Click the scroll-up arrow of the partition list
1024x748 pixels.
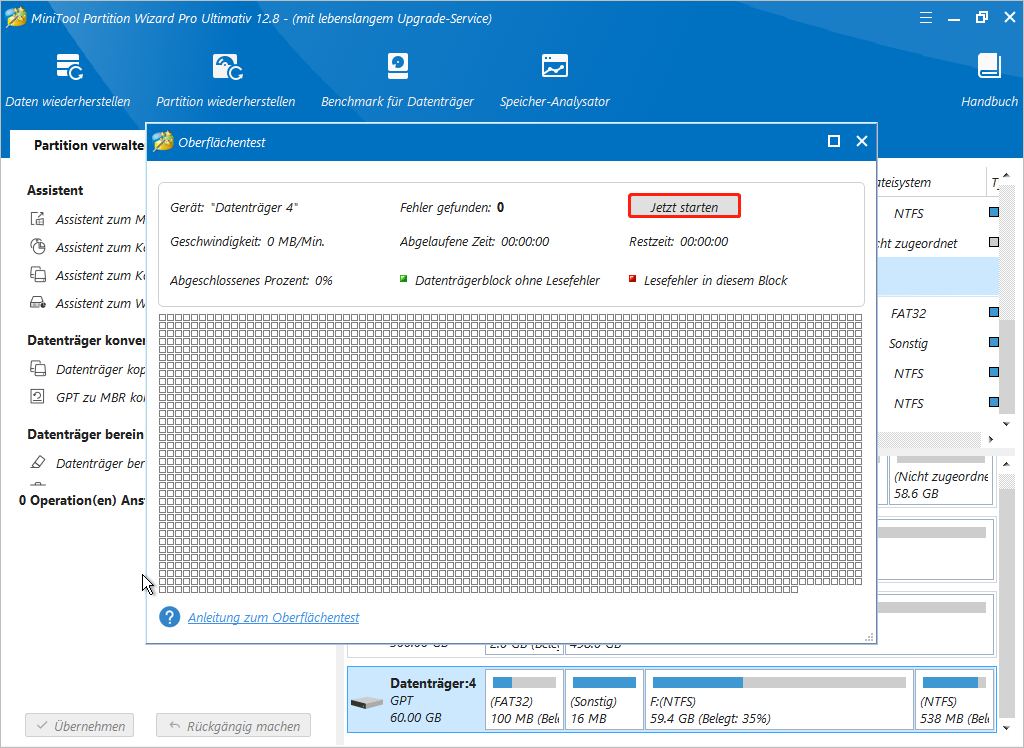(x=1006, y=175)
